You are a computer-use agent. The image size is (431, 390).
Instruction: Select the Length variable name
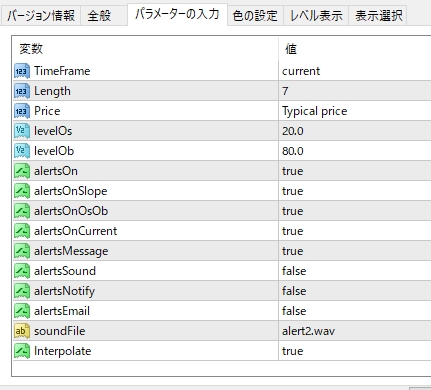pyautogui.click(x=52, y=91)
